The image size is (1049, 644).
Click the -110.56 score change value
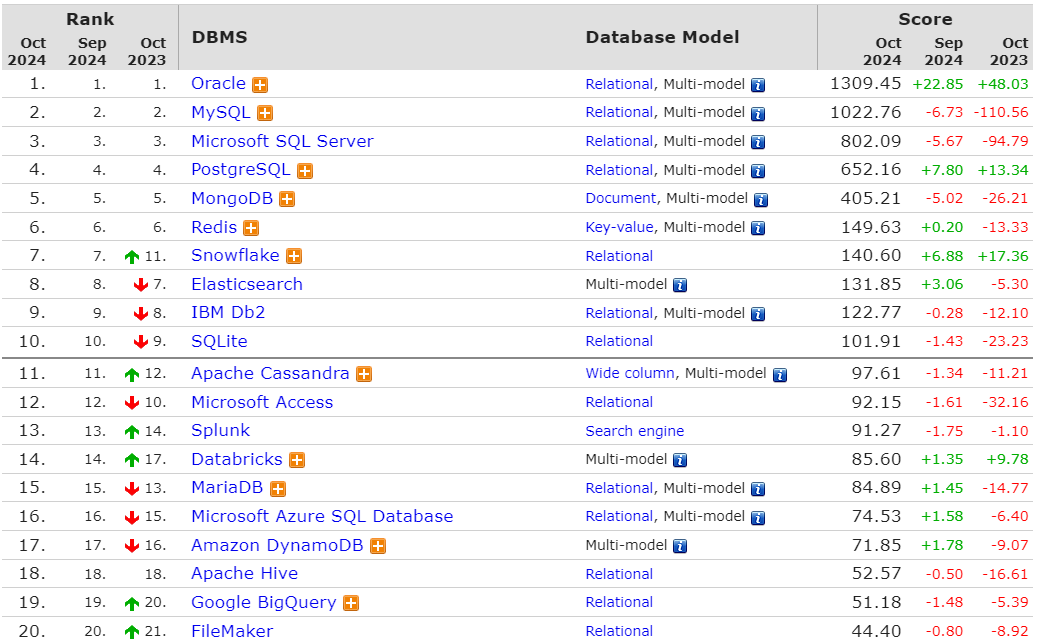tap(1001, 112)
